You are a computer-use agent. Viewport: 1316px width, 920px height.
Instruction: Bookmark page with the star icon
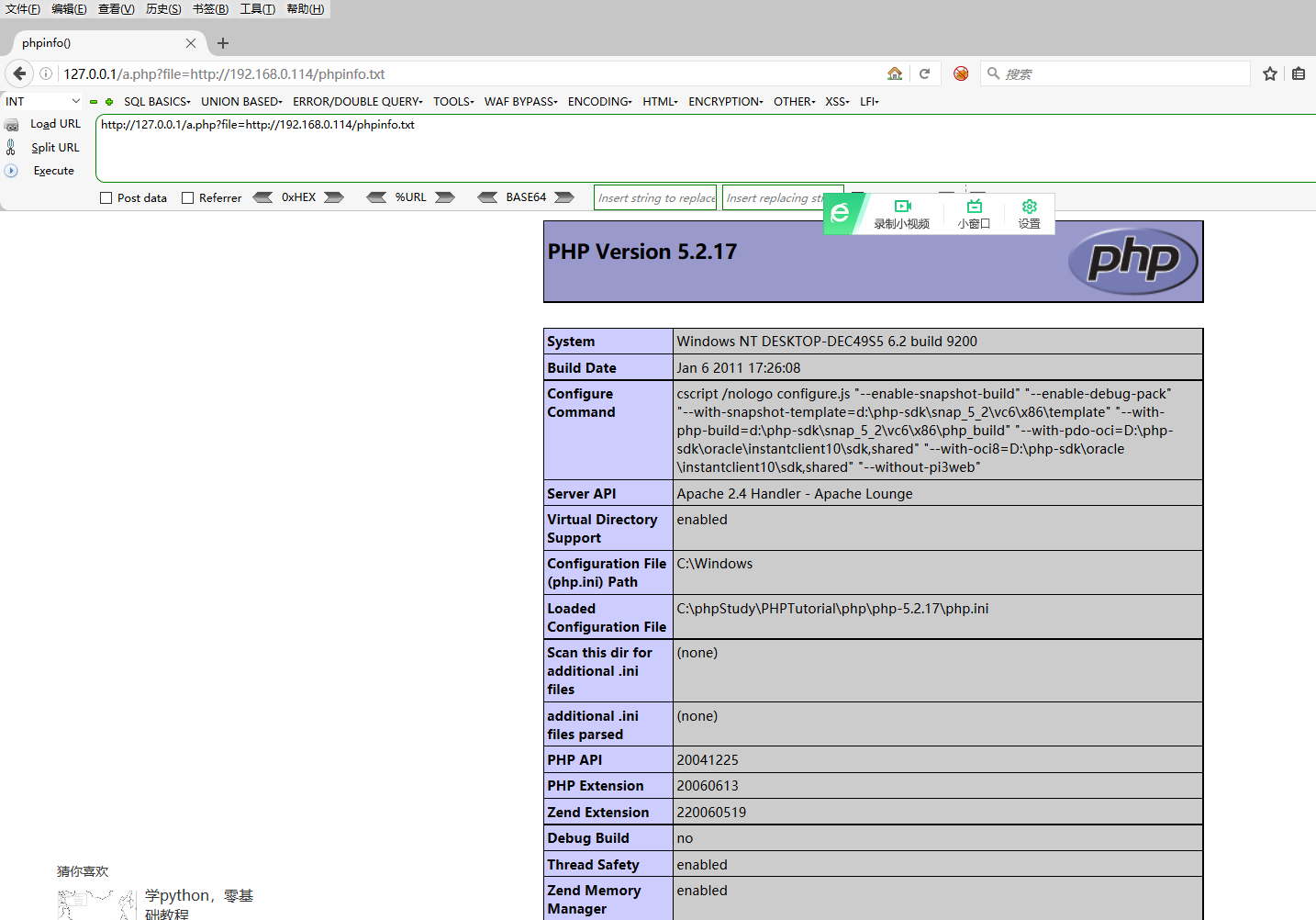click(x=1270, y=73)
